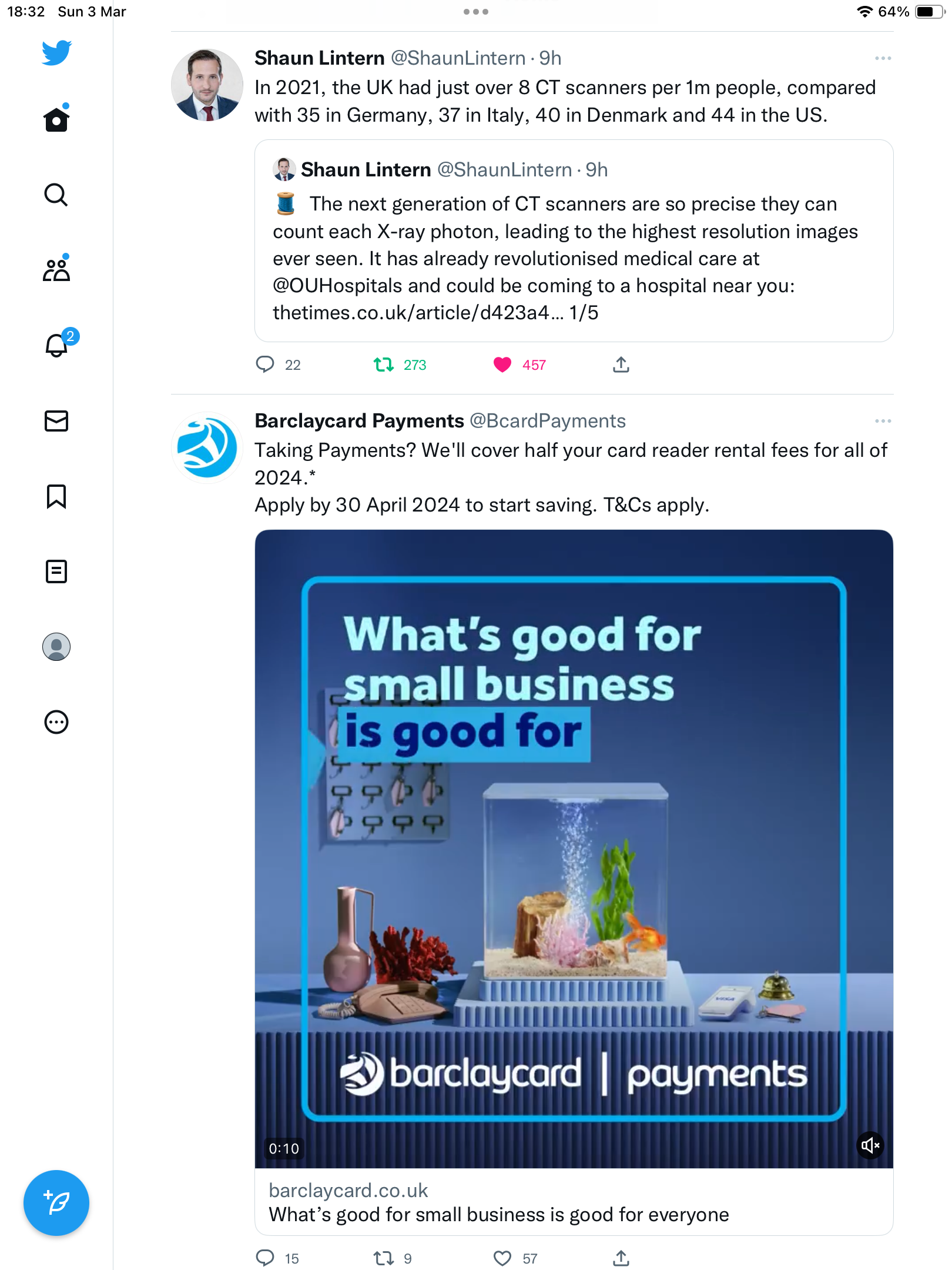Share Shaun Lintern's tweet
Image resolution: width=952 pixels, height=1270 pixels.
(621, 365)
